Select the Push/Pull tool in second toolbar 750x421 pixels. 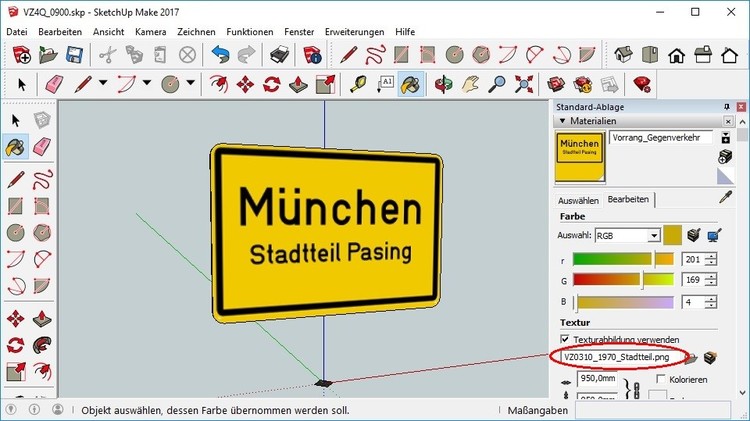coord(298,84)
